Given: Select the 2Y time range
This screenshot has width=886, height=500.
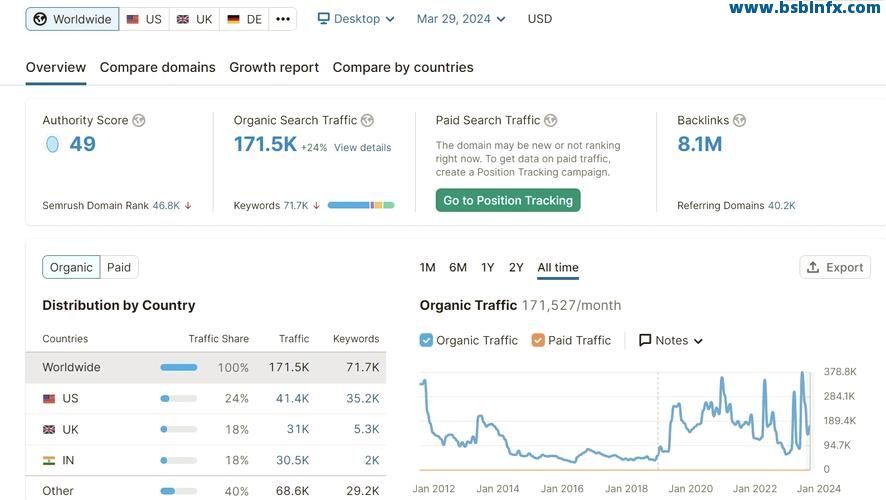Looking at the screenshot, I should pyautogui.click(x=516, y=267).
